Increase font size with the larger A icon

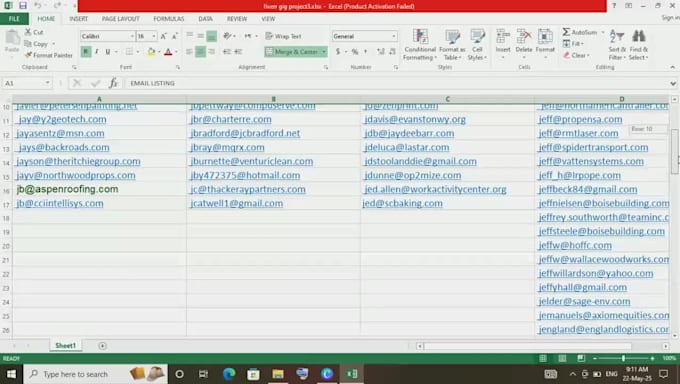coord(163,36)
